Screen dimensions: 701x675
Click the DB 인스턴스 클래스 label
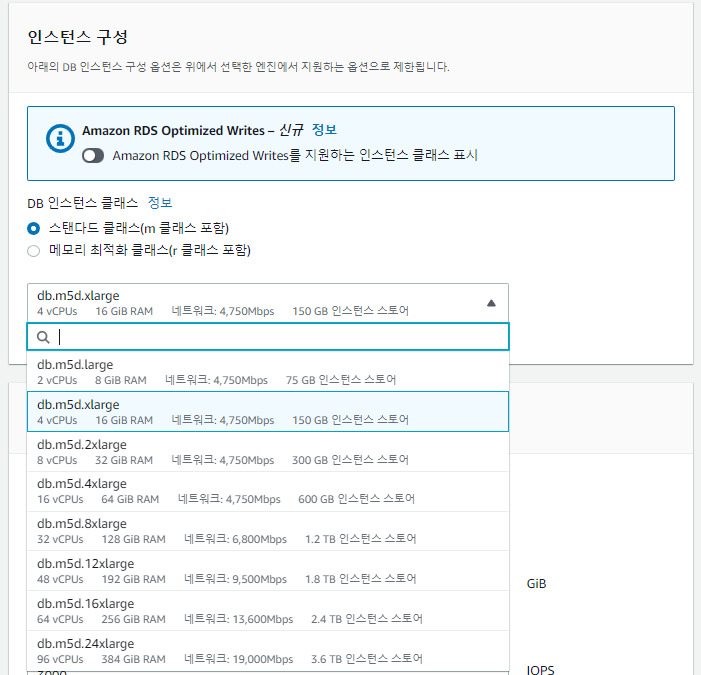tap(83, 203)
